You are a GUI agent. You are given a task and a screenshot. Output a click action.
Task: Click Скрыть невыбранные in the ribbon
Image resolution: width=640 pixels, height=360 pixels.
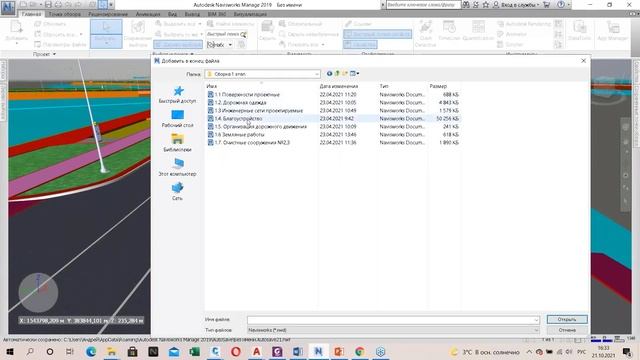tap(309, 34)
